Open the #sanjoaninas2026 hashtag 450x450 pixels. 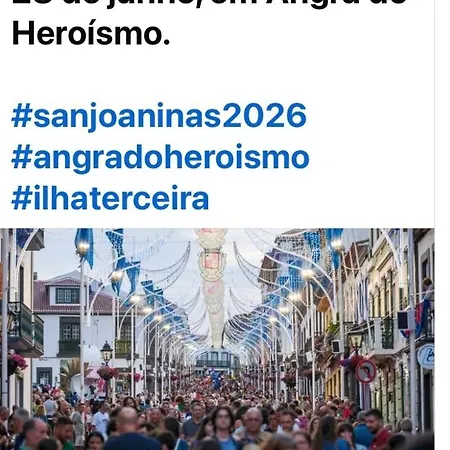[x=159, y=116]
